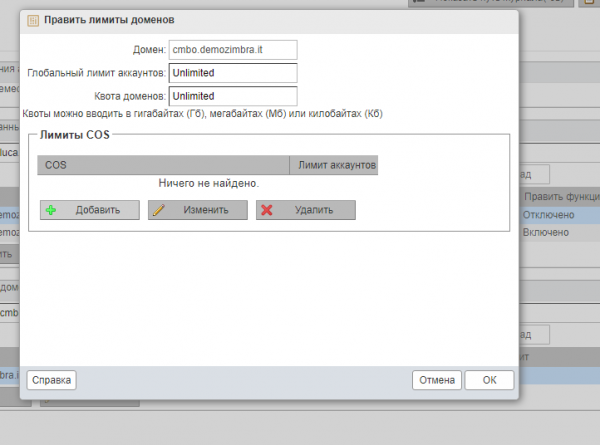This screenshot has height=445, width=600.
Task: Click the Глобальный лимит аккаунтов label
Action: click(96, 73)
